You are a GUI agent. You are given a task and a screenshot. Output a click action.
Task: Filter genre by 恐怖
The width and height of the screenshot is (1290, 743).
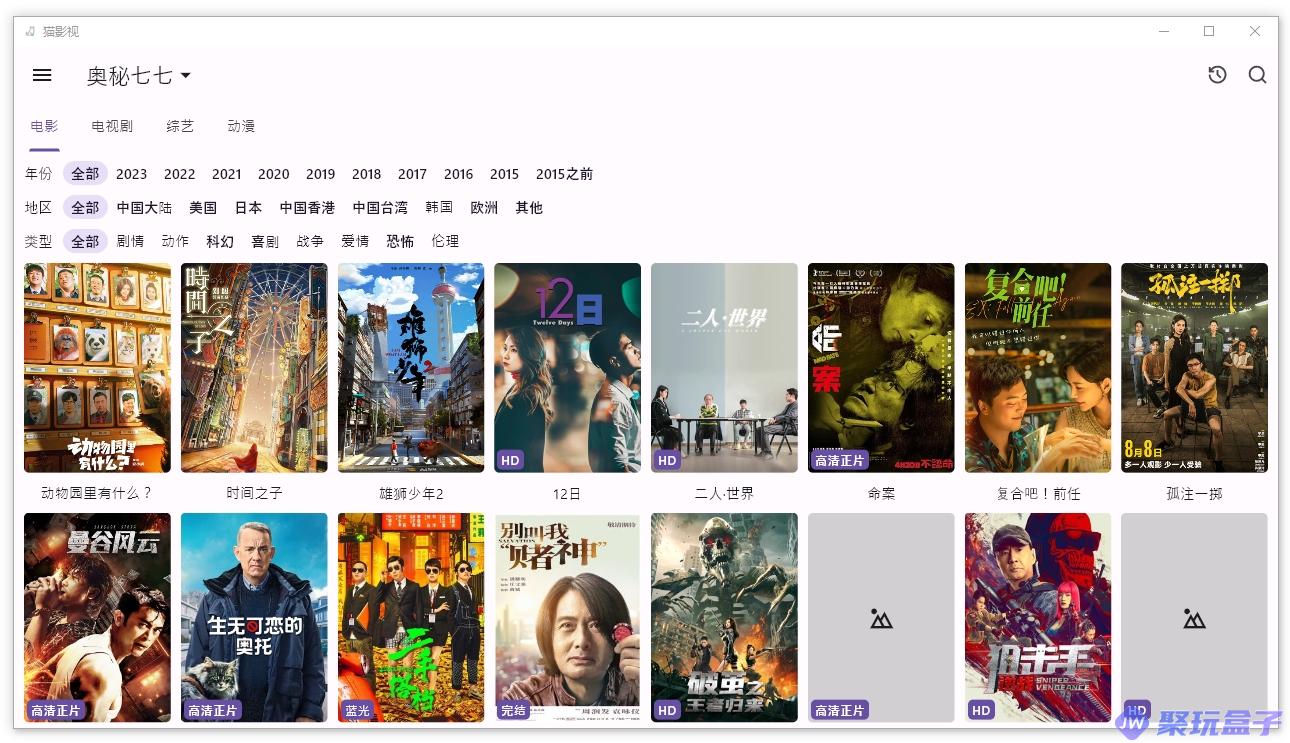click(x=400, y=241)
